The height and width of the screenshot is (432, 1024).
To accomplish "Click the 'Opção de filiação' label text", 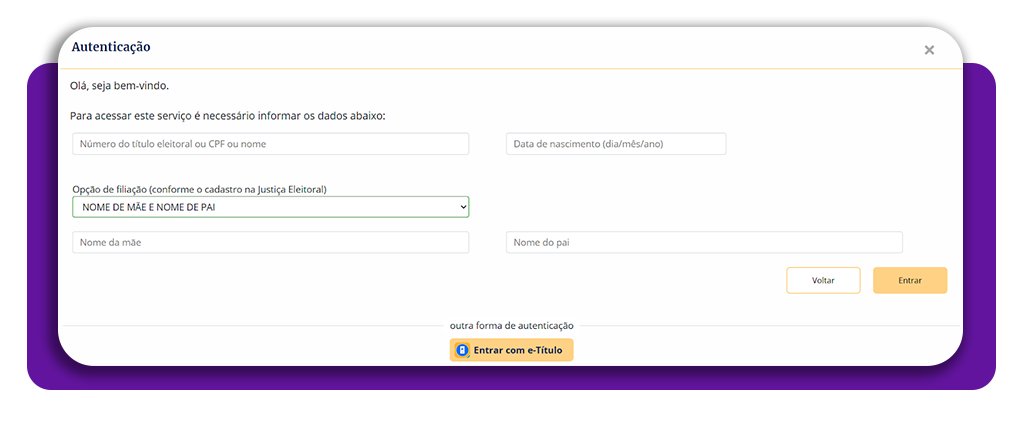I will pyautogui.click(x=199, y=189).
